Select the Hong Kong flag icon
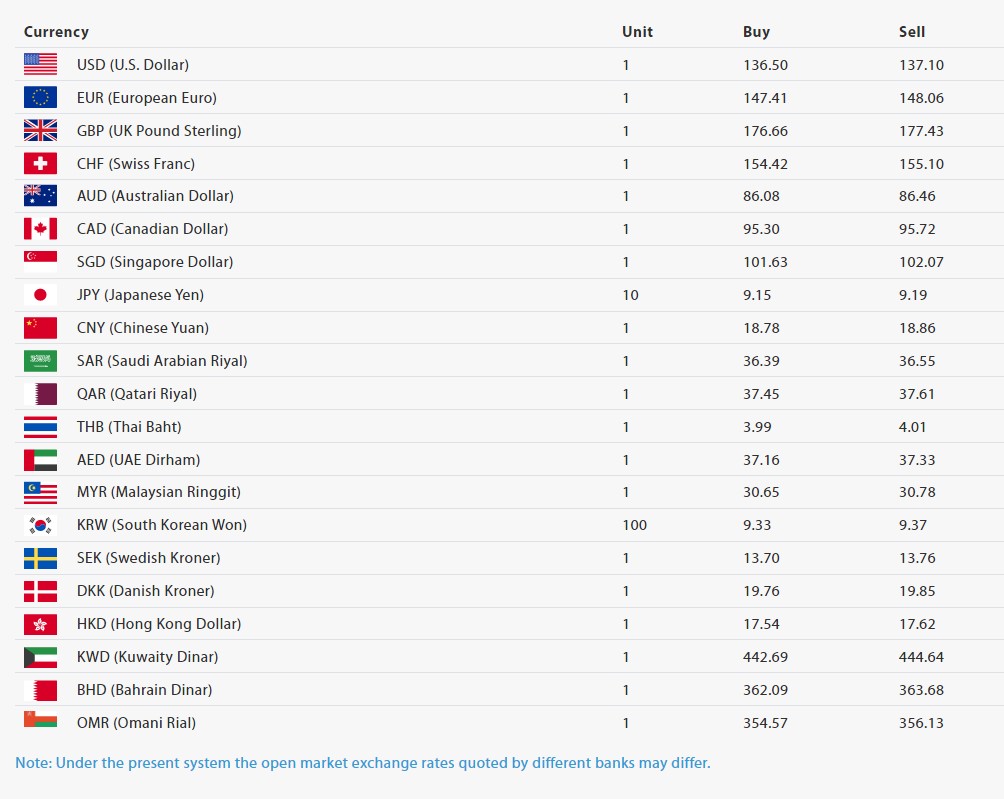 (x=40, y=624)
